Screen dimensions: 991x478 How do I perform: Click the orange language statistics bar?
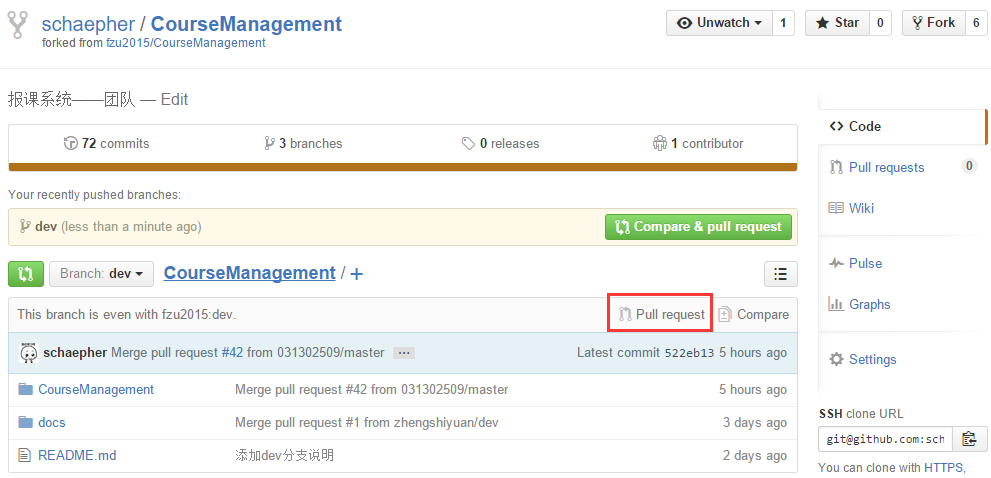(x=403, y=167)
